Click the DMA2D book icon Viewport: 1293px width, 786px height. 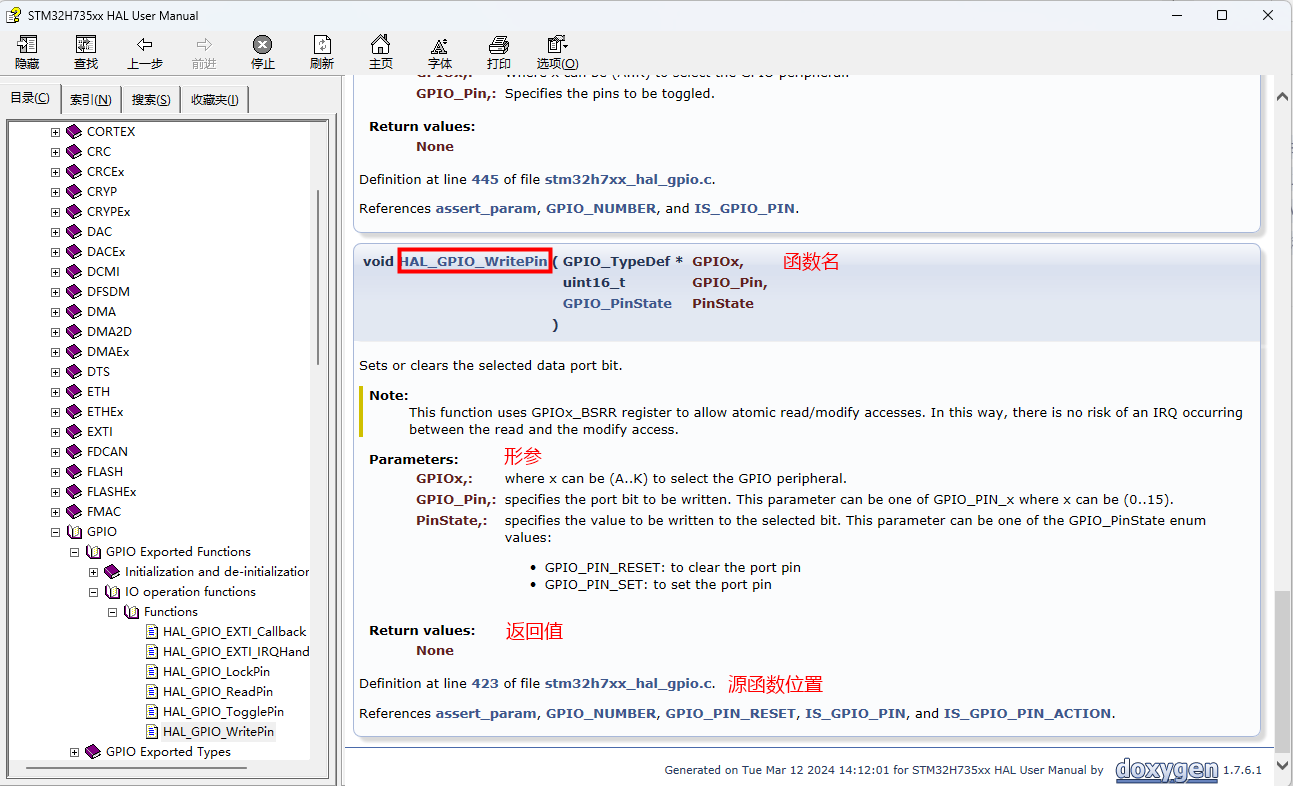pyautogui.click(x=74, y=332)
